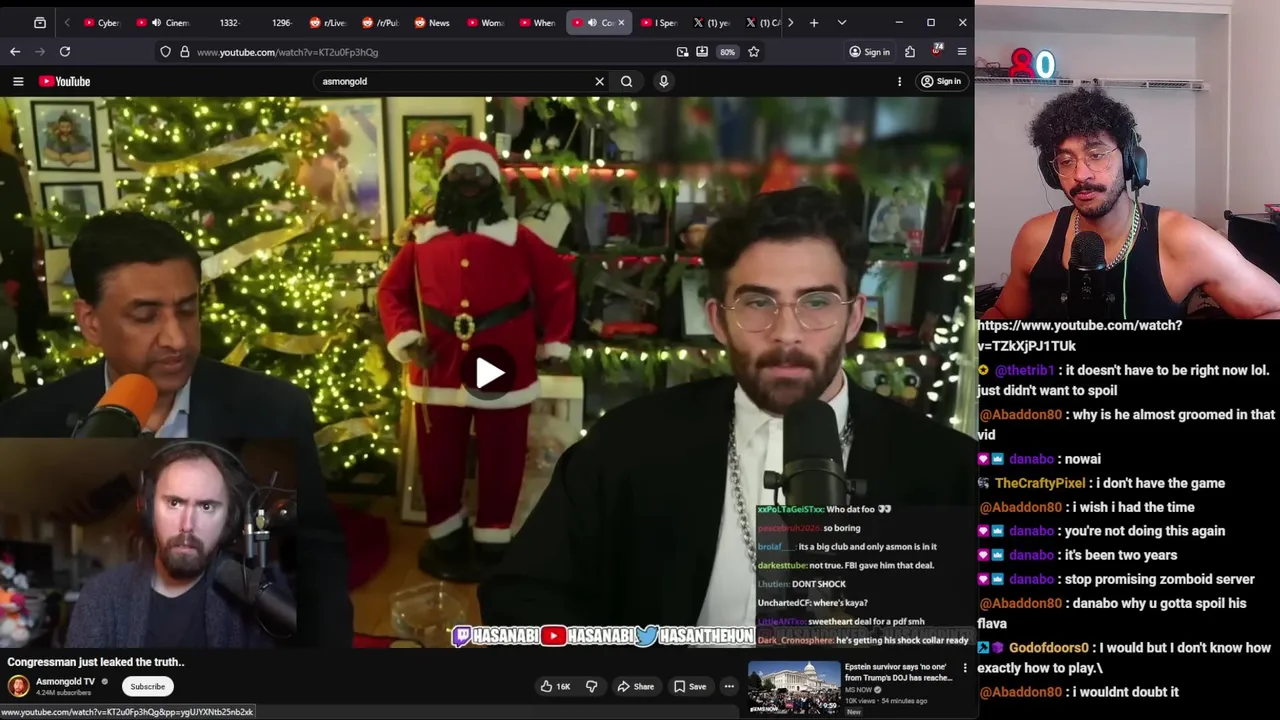Go to YouTube home via logo

[x=65, y=81]
